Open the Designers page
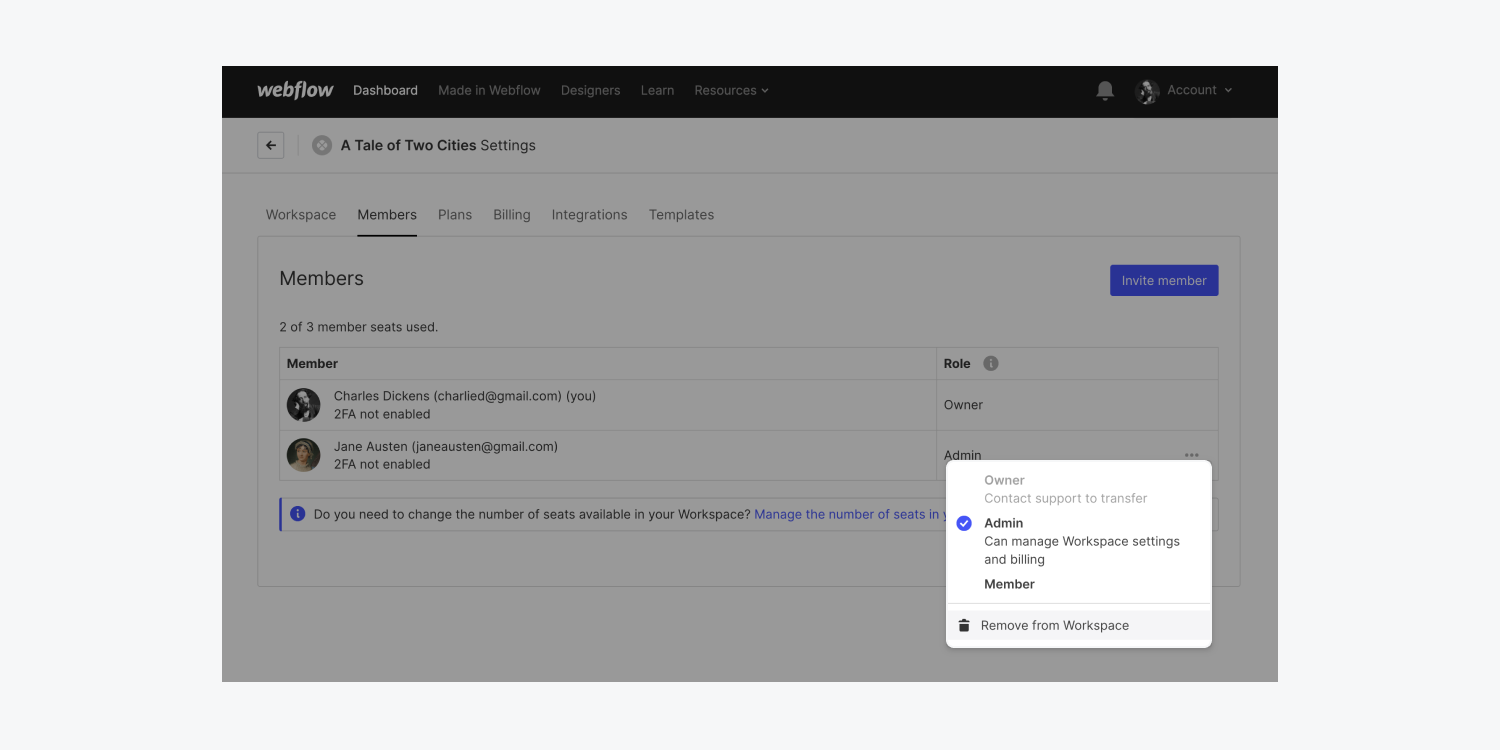Screen dimensions: 1501x751 (590, 90)
